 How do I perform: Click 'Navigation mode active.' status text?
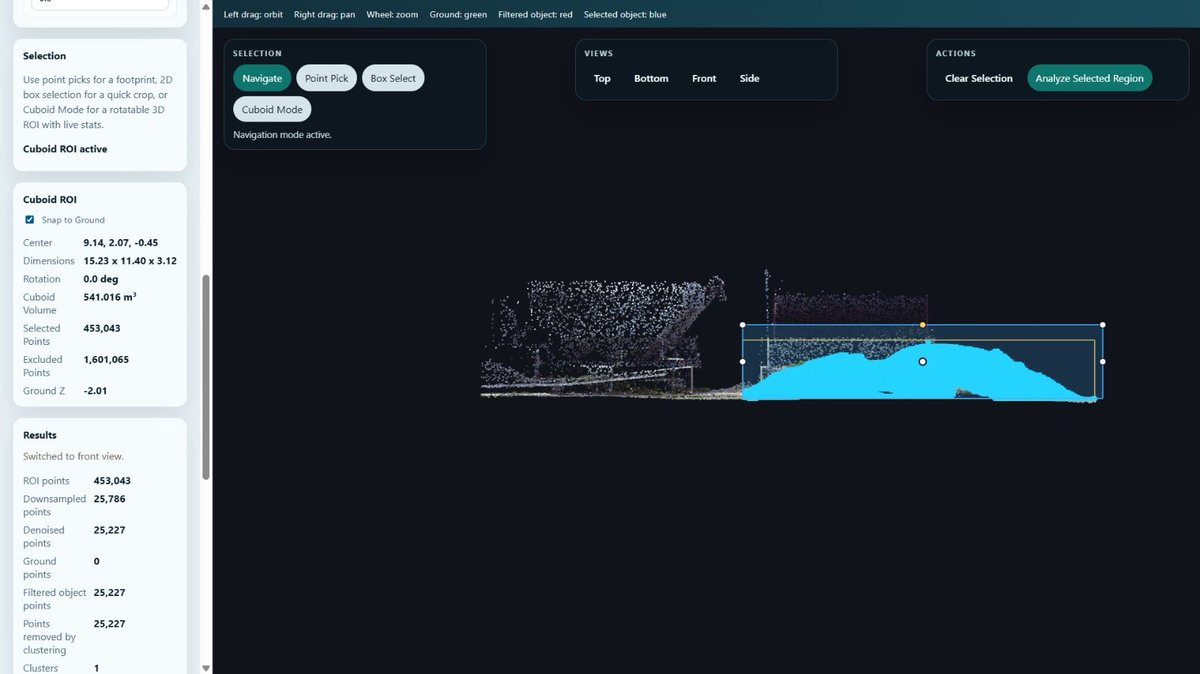[282, 134]
